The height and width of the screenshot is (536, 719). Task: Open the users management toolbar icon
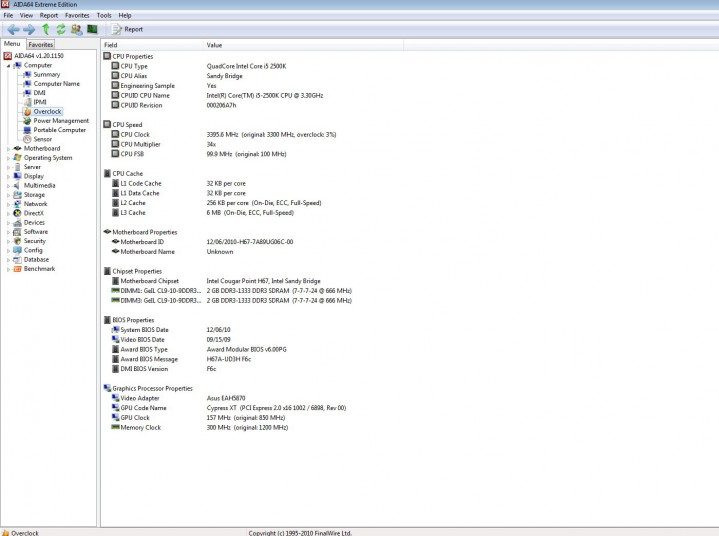pyautogui.click(x=77, y=29)
